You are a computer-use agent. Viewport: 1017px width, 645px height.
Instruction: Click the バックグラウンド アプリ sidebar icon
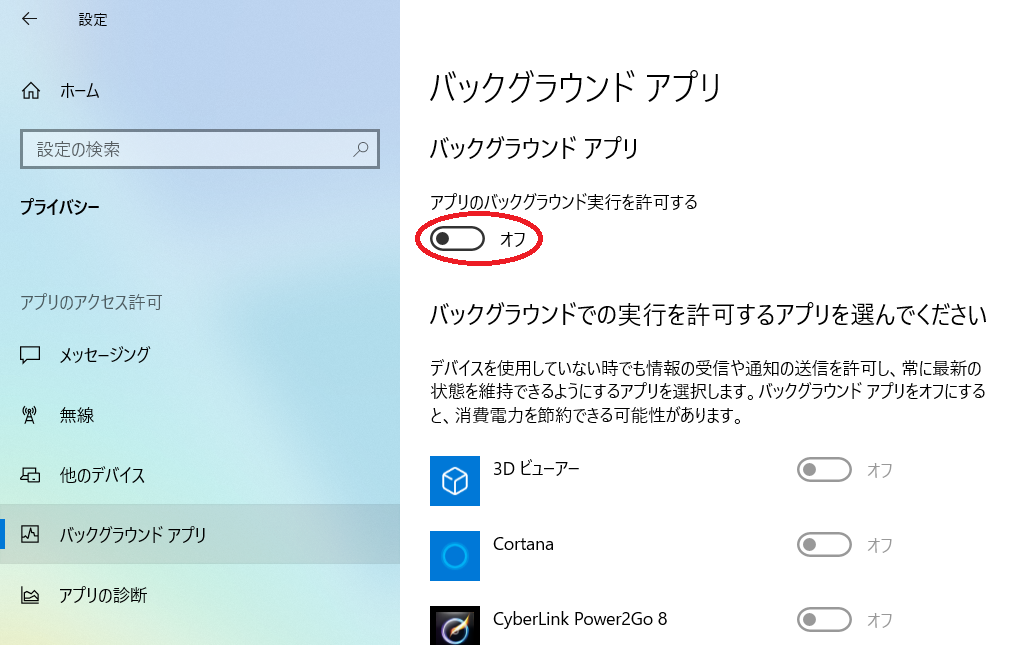coord(30,534)
